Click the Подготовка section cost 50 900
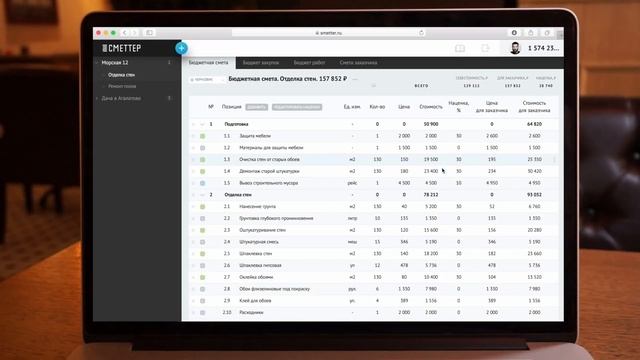 tap(431, 124)
